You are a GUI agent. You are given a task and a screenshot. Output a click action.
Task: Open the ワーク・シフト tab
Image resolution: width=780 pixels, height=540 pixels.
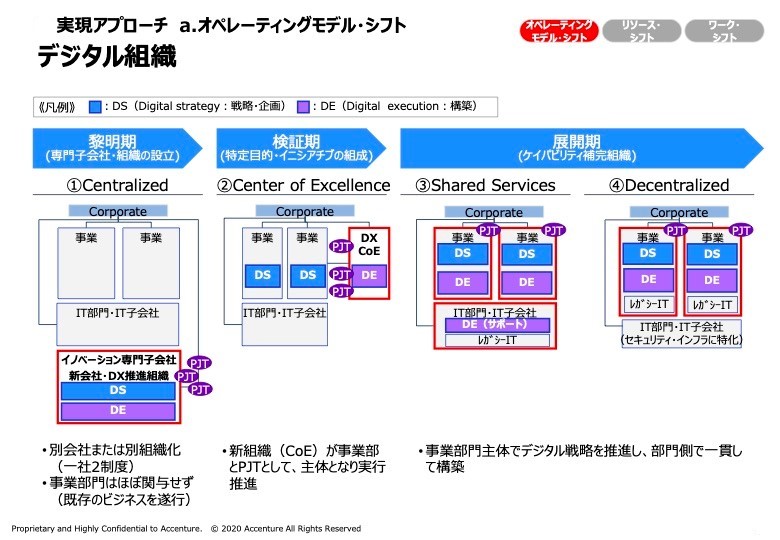(724, 30)
